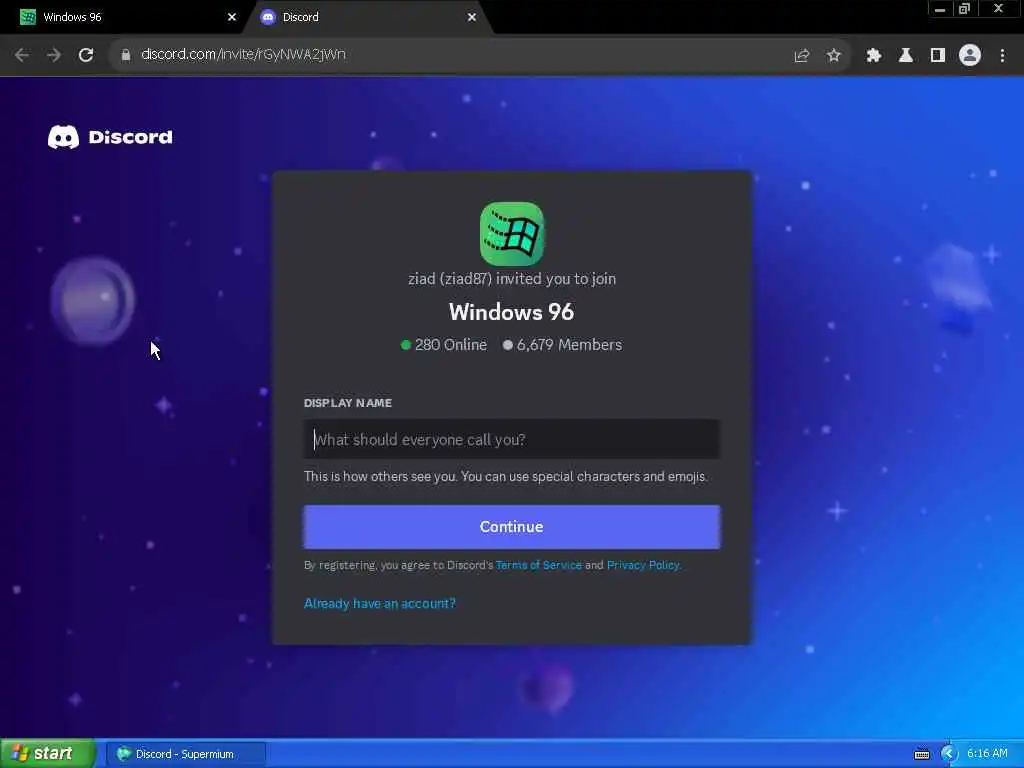Viewport: 1024px width, 768px height.
Task: Click the Continue button
Action: coord(511,526)
